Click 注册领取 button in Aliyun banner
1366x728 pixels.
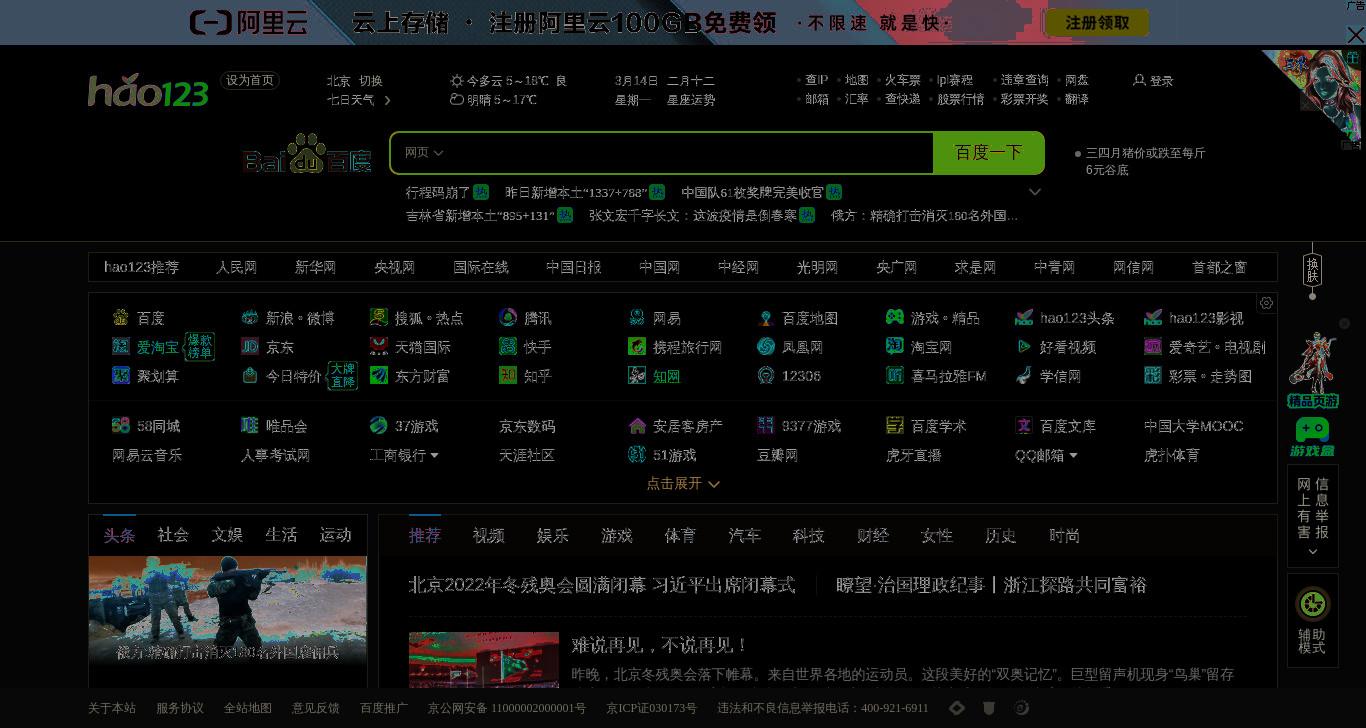coord(1097,22)
